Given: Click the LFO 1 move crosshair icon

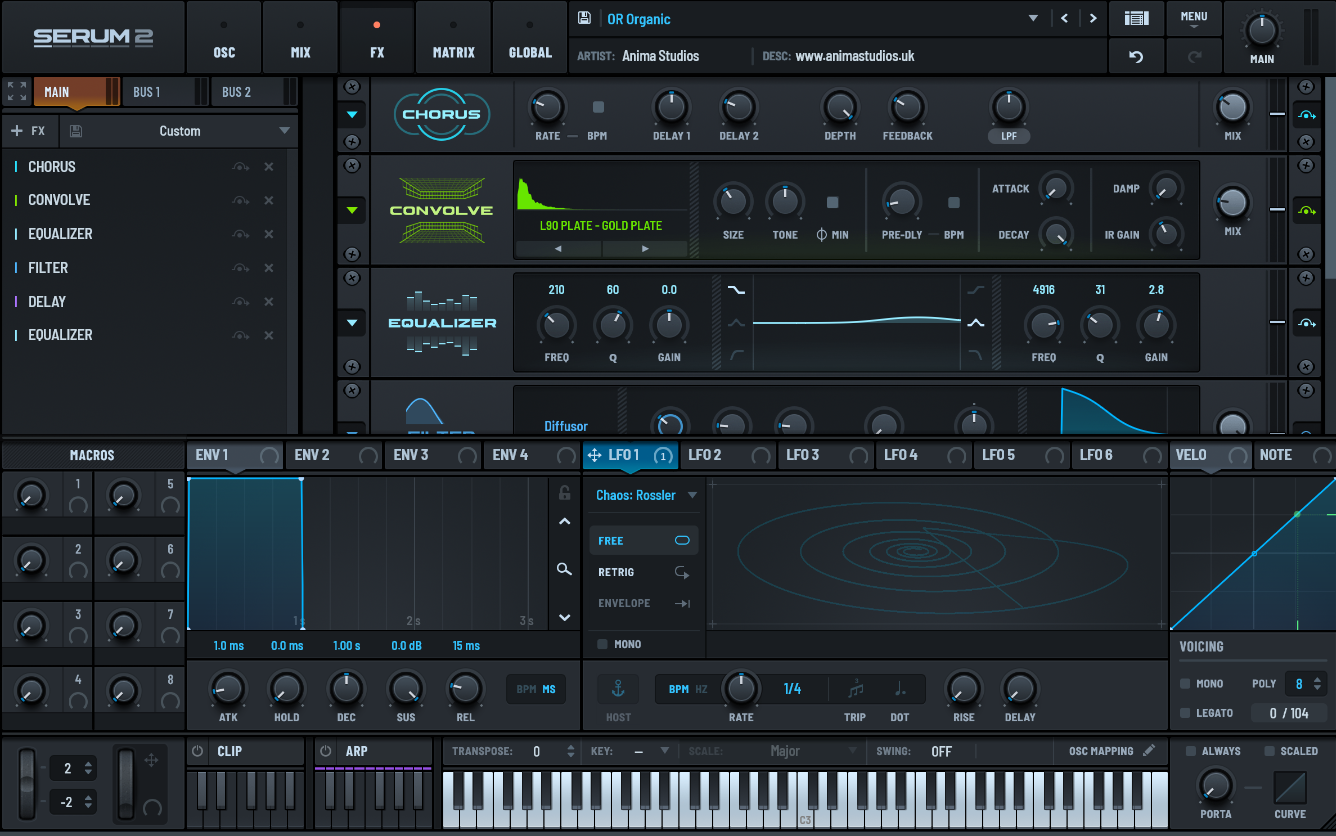Looking at the screenshot, I should click(x=594, y=455).
